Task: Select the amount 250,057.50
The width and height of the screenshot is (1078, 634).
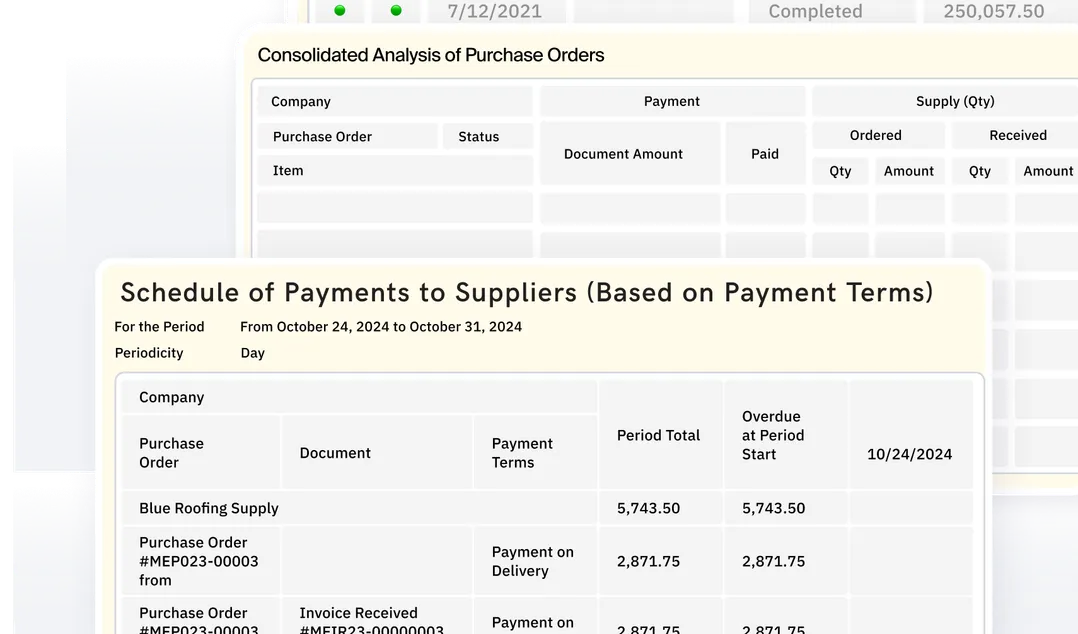Action: 993,11
